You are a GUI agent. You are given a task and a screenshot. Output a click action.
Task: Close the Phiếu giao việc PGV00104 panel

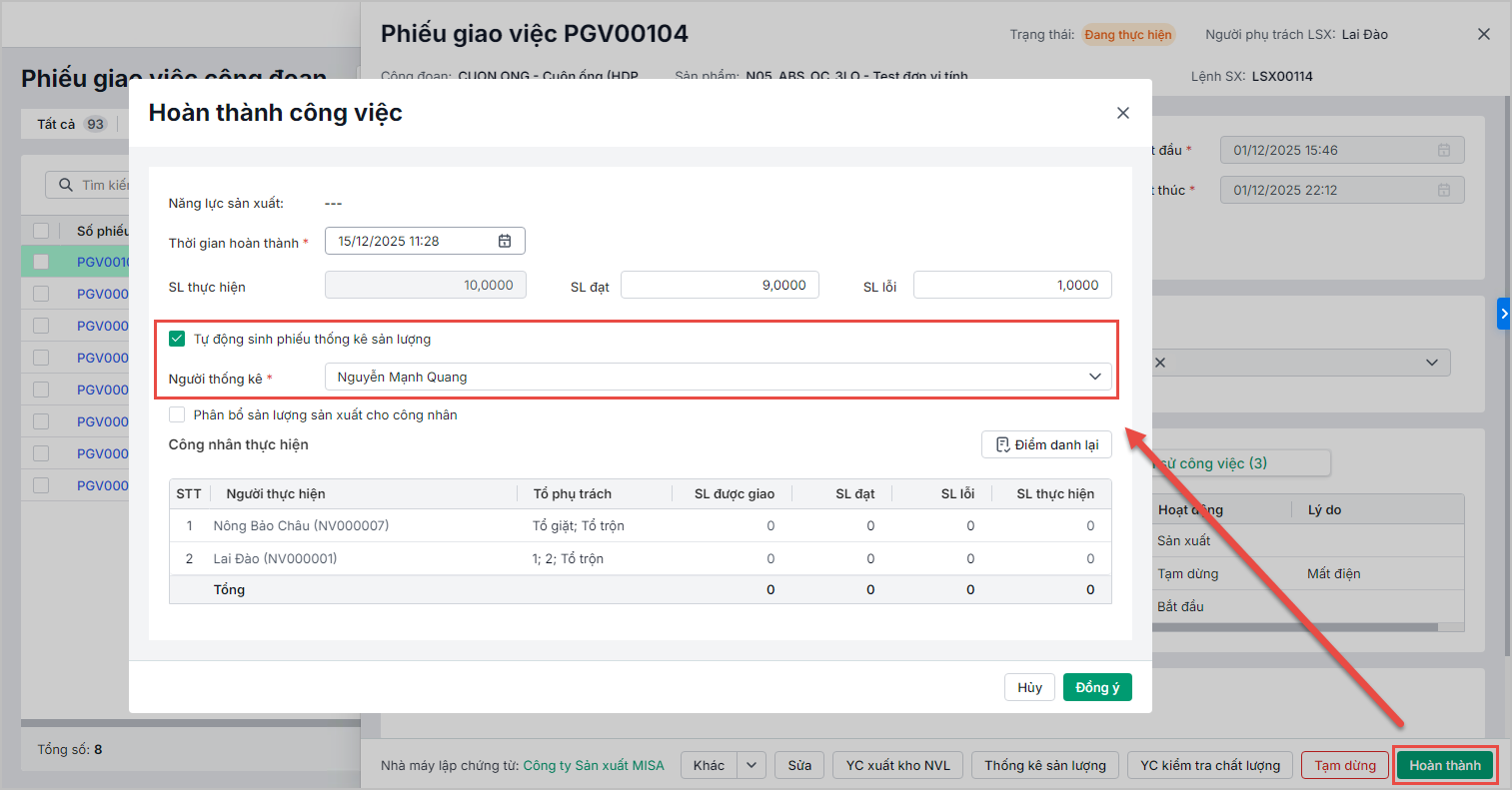coord(1483,34)
